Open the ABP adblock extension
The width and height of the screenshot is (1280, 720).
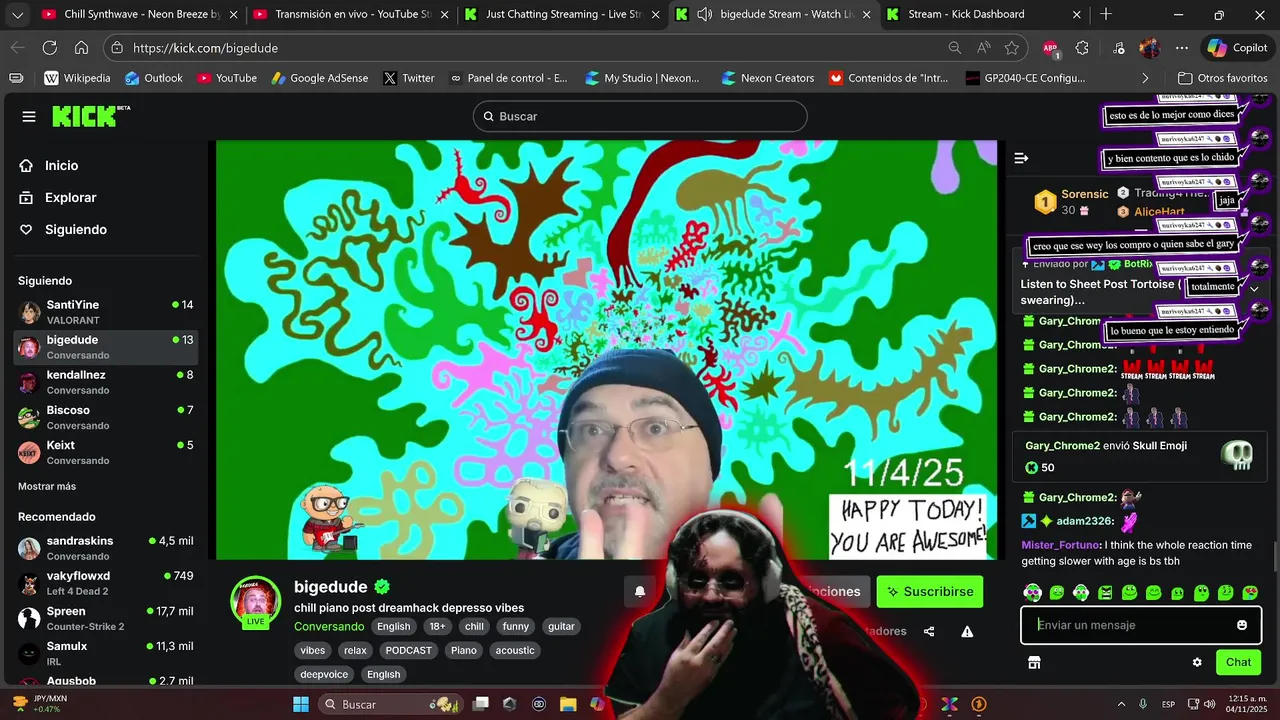[1051, 48]
